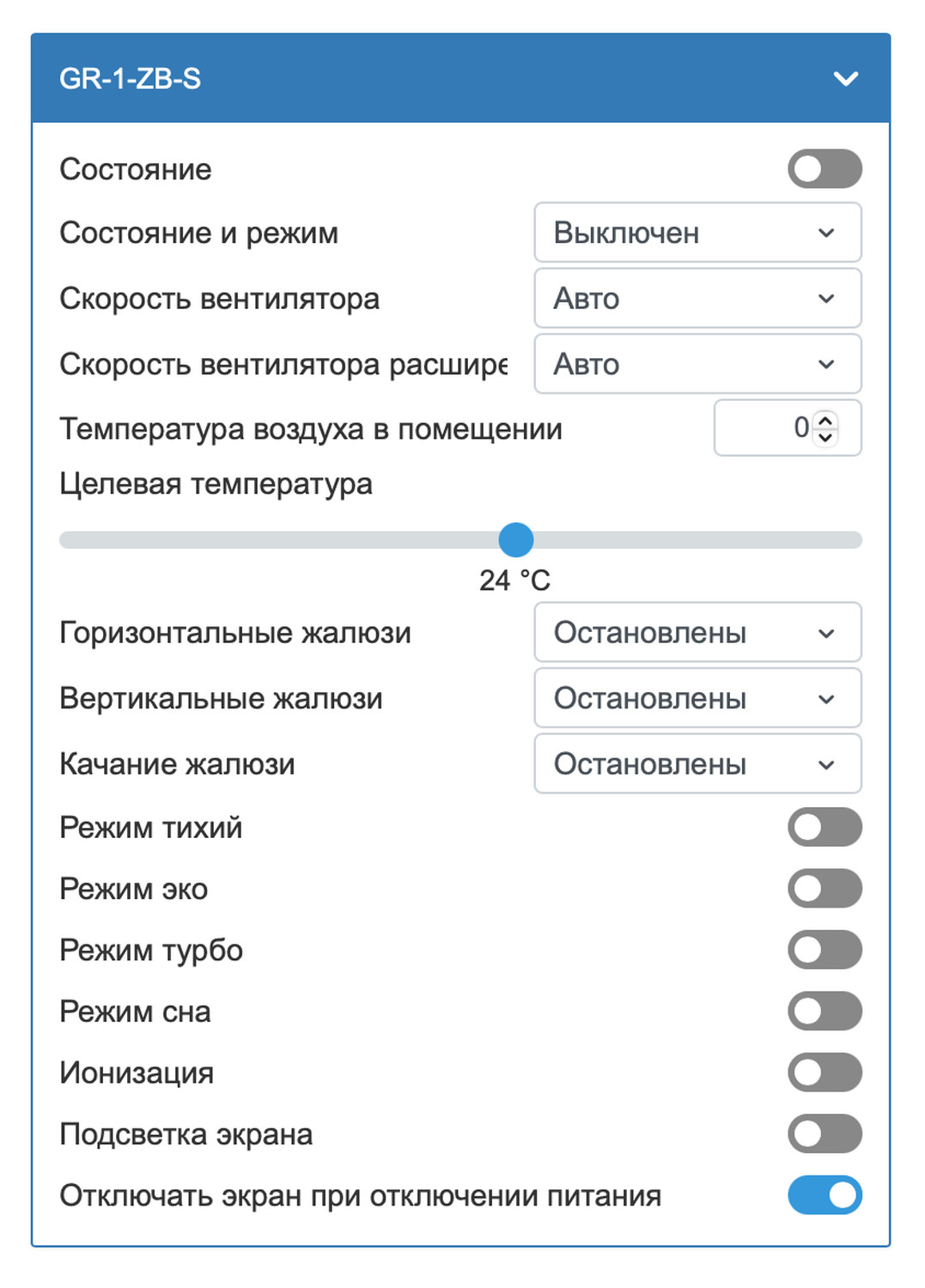The height and width of the screenshot is (1288, 925).
Task: Open the Вертикальные жалюзи dropdown
Action: [x=697, y=699]
